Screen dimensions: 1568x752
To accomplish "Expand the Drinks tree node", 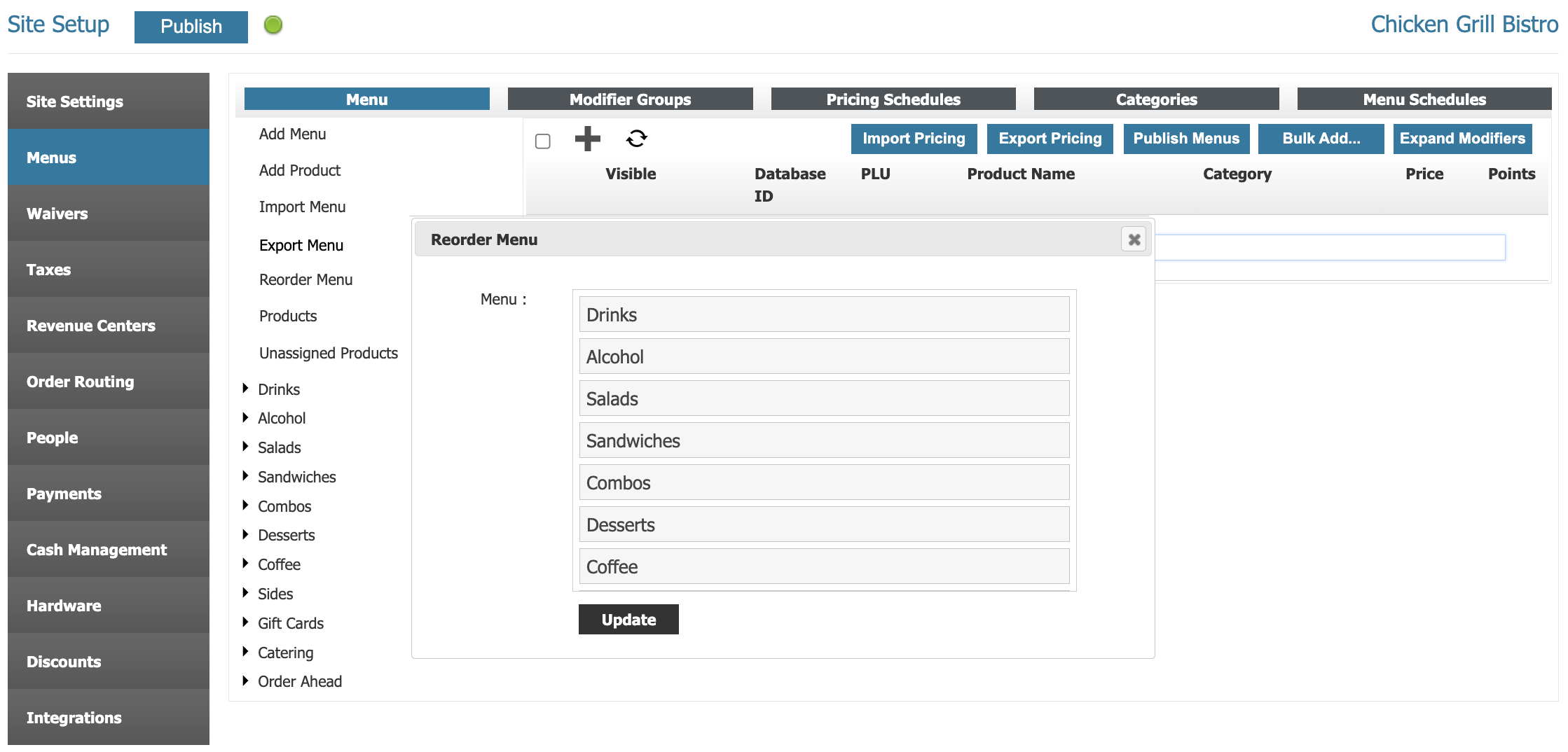I will tap(245, 389).
